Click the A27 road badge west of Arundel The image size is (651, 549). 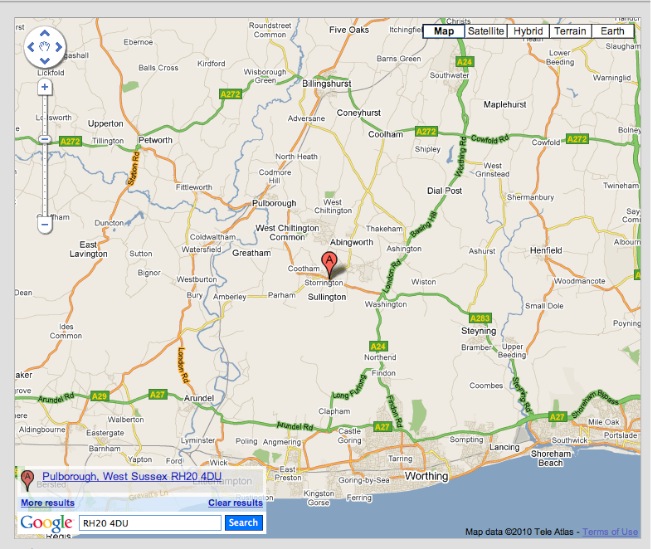[x=158, y=395]
